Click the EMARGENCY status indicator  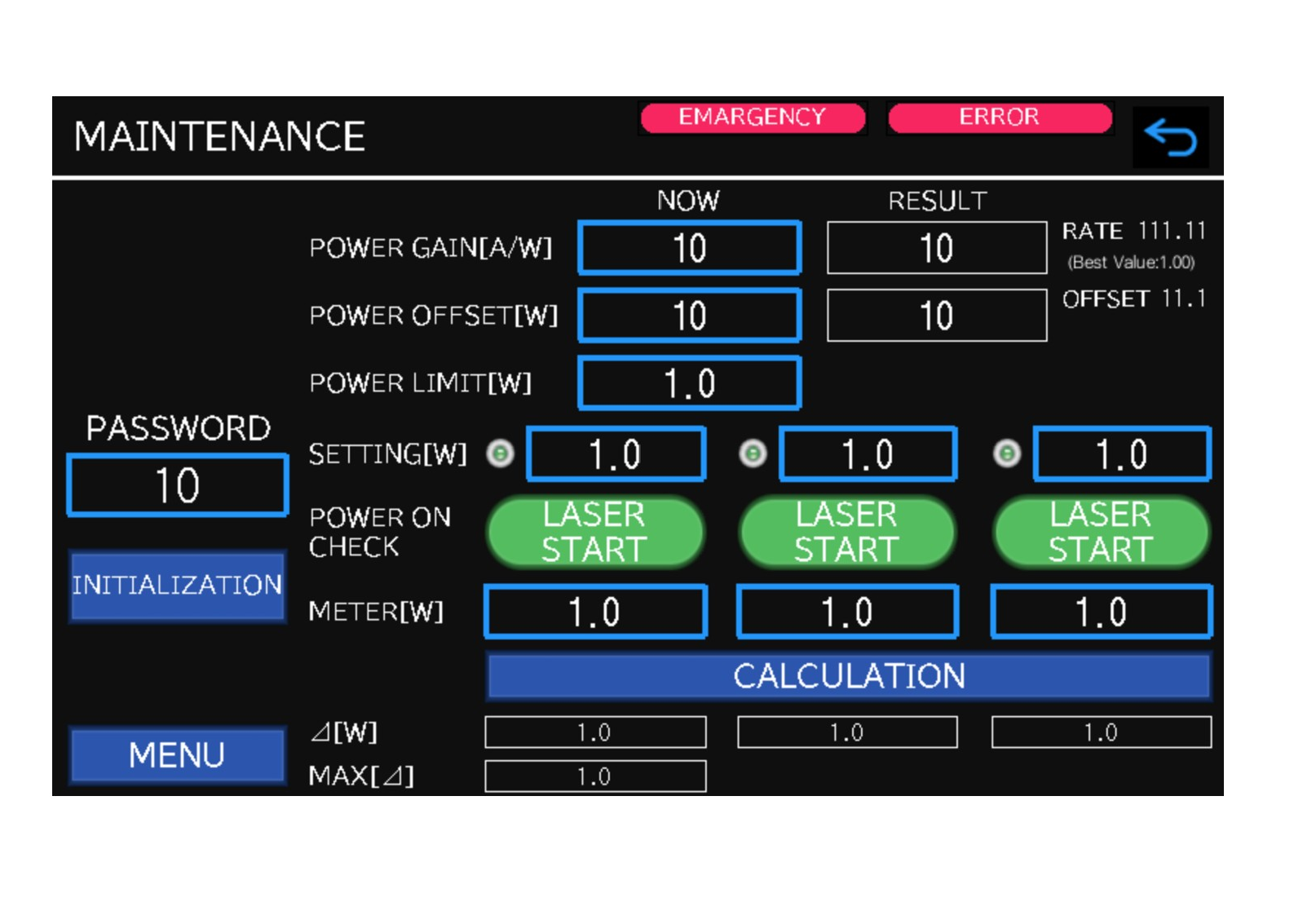pyautogui.click(x=752, y=117)
